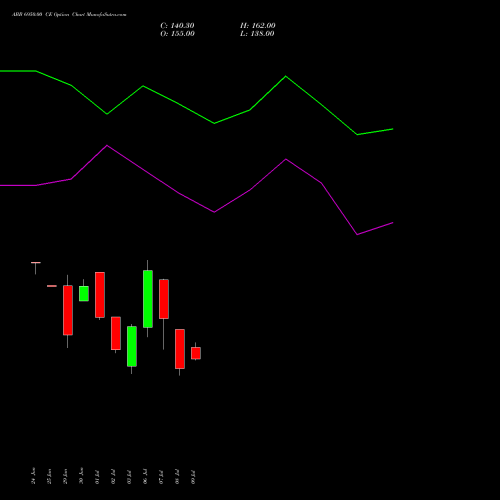Click the red 02 Jul candlestick
Screen dimensions: 500x500
click(116, 333)
